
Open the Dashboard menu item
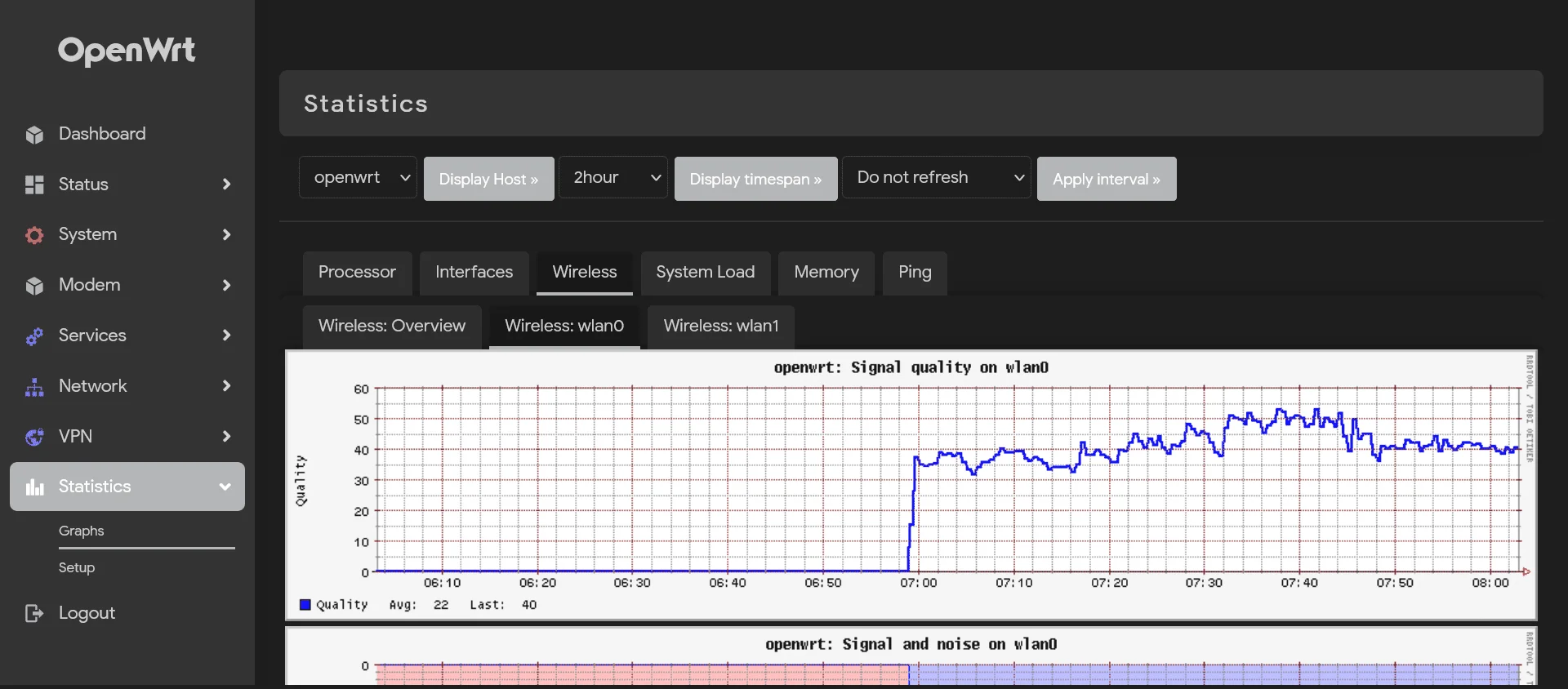127,134
